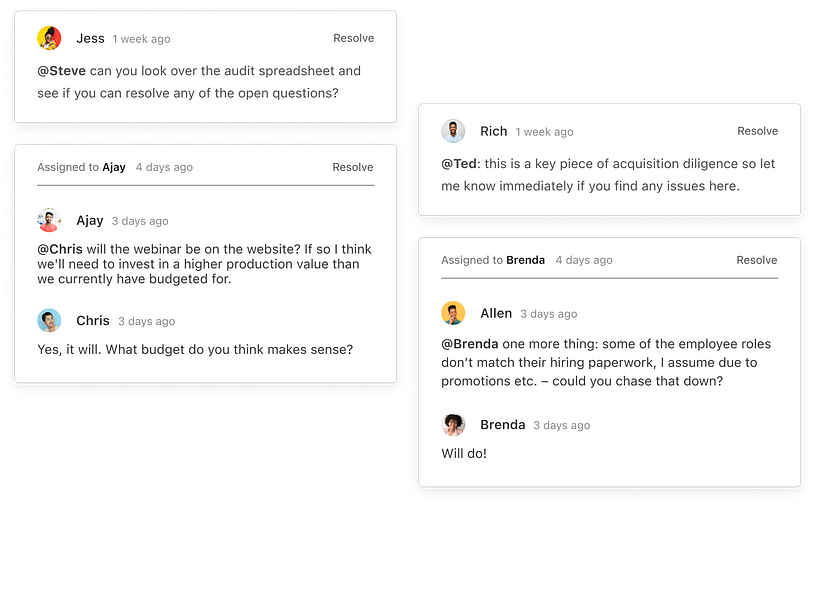
Task: Click Brenda's avatar beside her reply
Action: (453, 425)
